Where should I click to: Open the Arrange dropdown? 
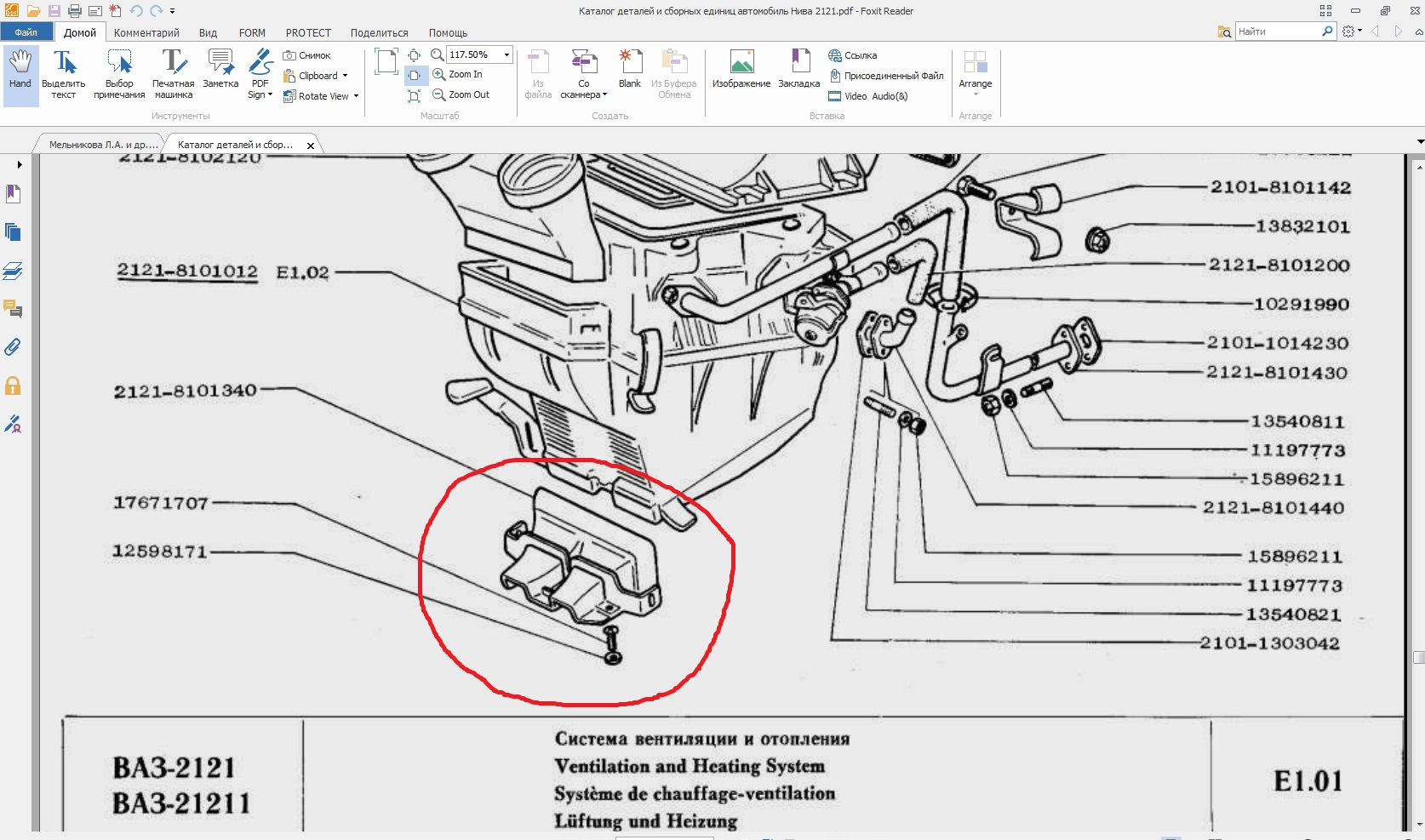tap(976, 75)
